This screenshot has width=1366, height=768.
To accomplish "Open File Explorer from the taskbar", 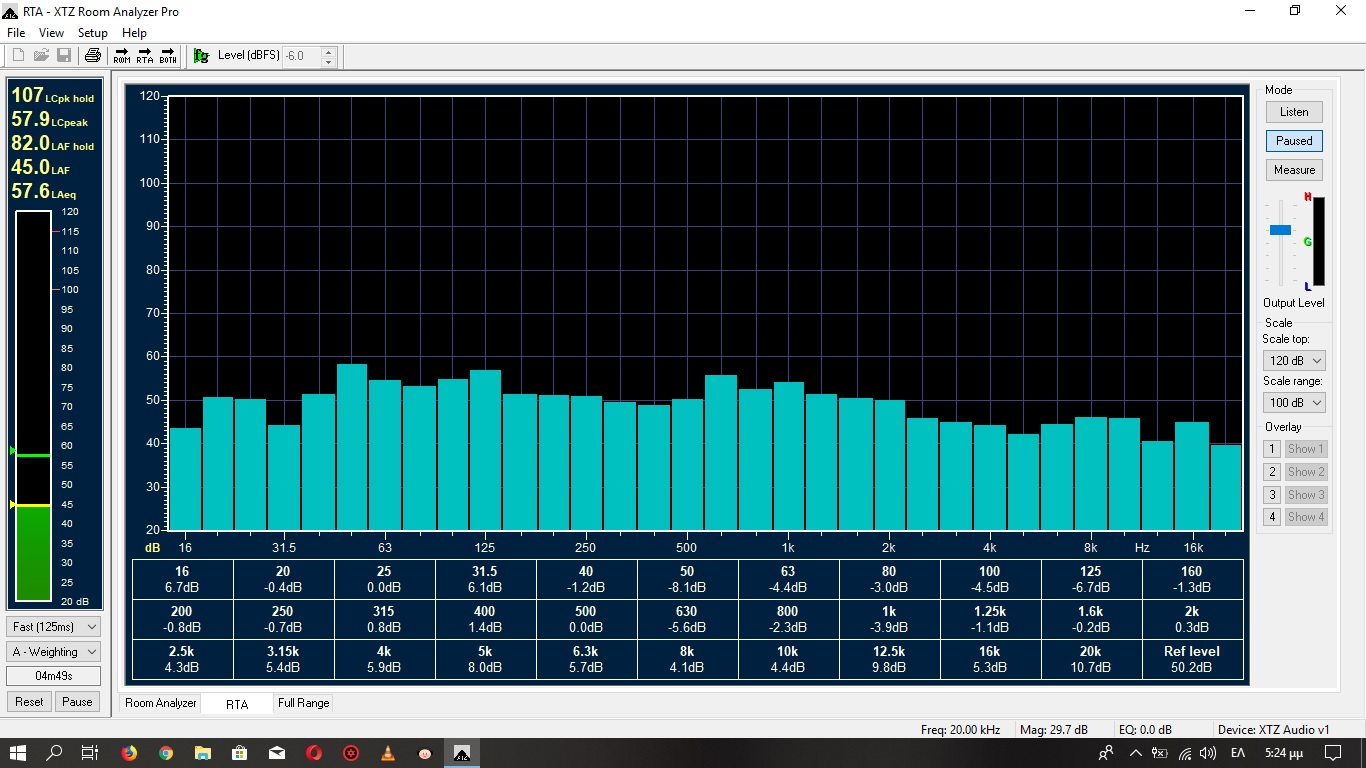I will [203, 753].
